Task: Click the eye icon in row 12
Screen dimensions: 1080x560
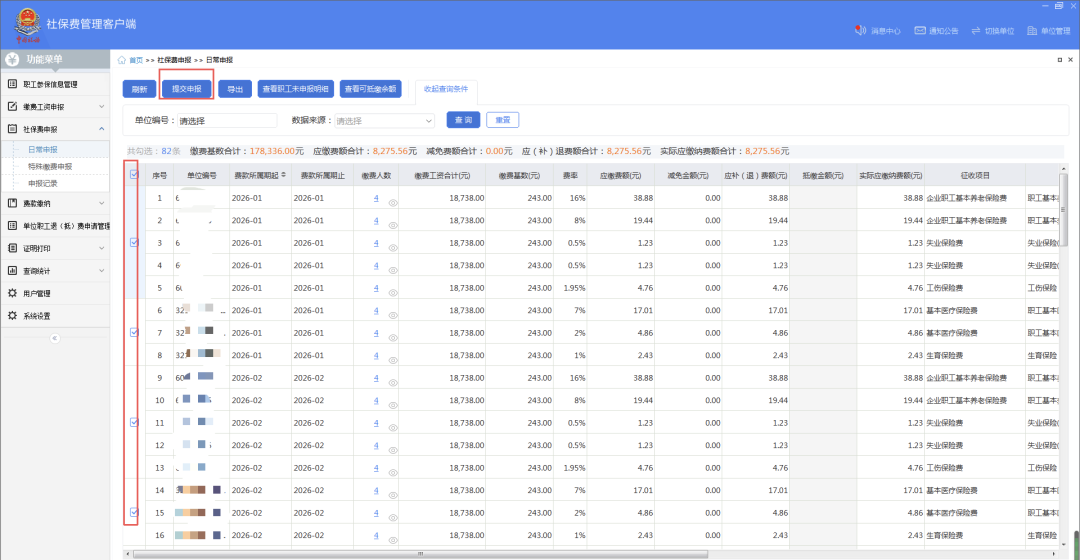Action: coord(393,450)
